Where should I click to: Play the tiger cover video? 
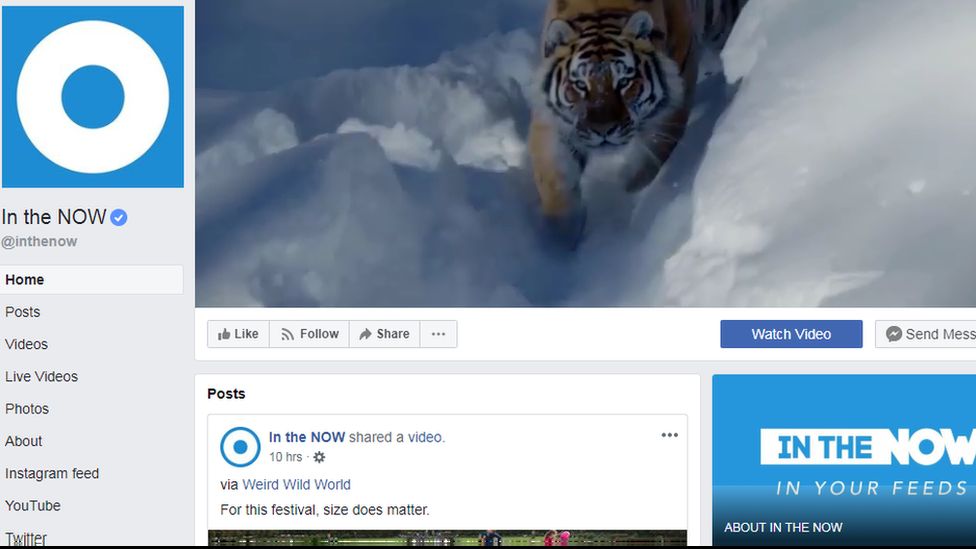[585, 153]
